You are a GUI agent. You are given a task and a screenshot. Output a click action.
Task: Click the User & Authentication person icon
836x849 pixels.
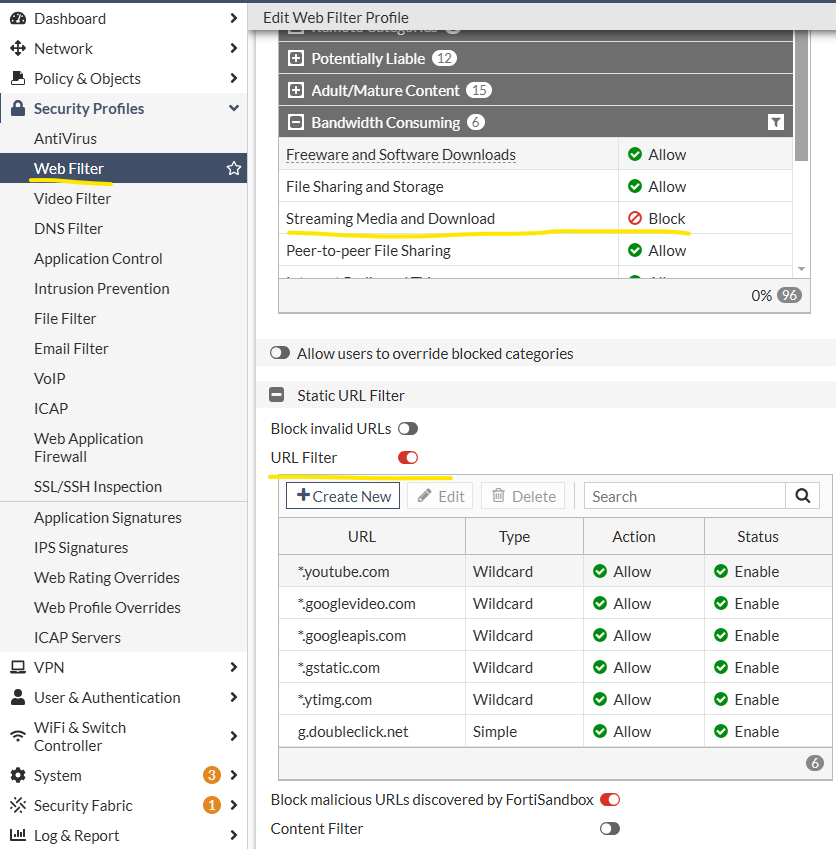pos(18,697)
